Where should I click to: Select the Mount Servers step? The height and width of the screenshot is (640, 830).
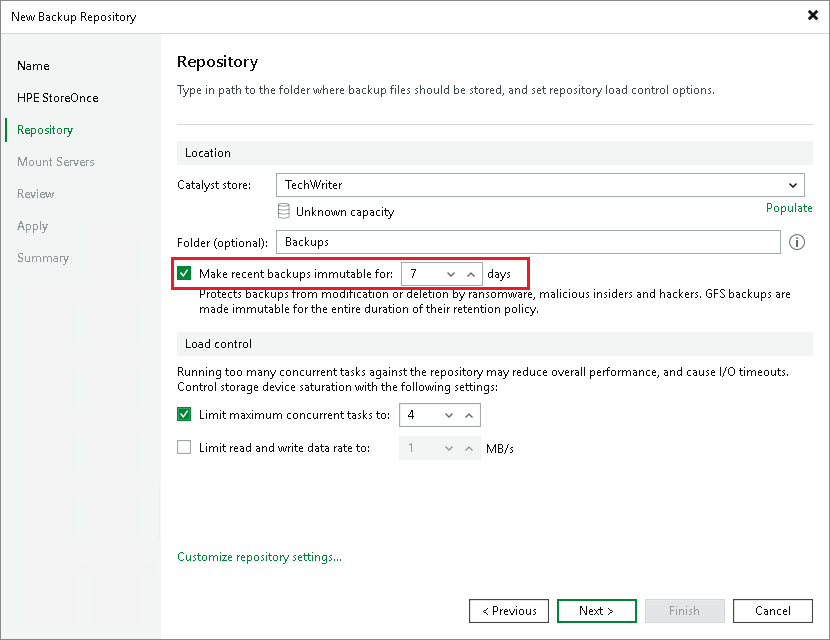tap(56, 162)
